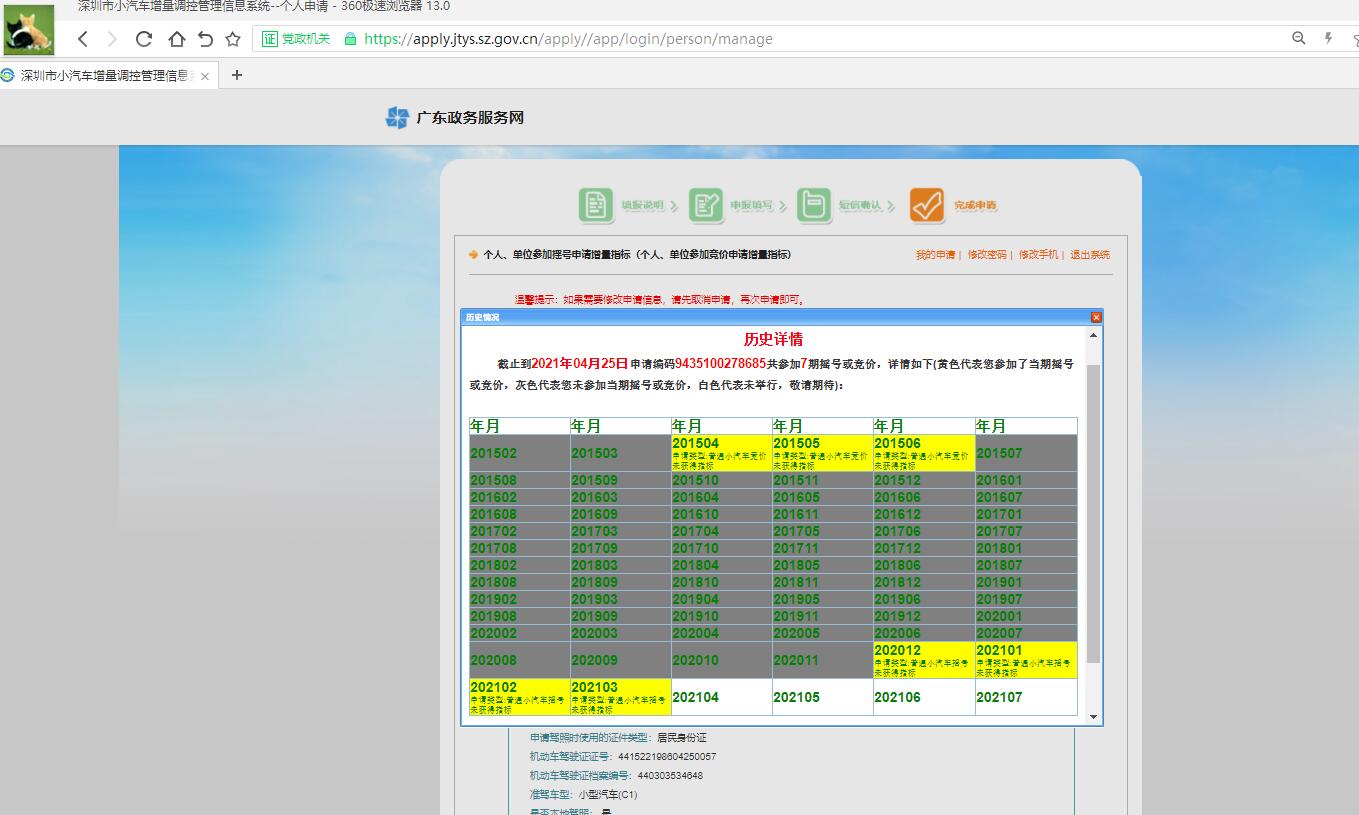Click the 填报说明 step icon

[x=595, y=205]
